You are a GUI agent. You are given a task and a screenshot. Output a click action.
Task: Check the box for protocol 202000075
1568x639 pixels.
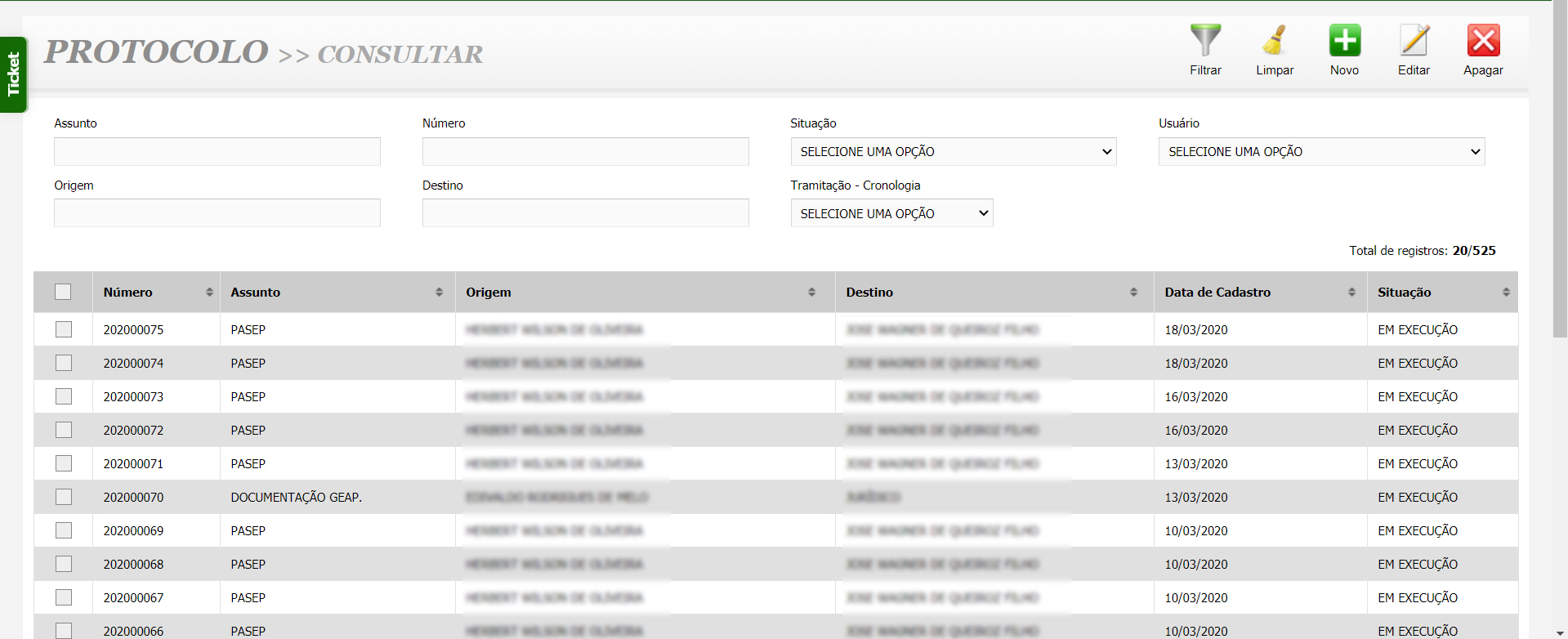64,330
